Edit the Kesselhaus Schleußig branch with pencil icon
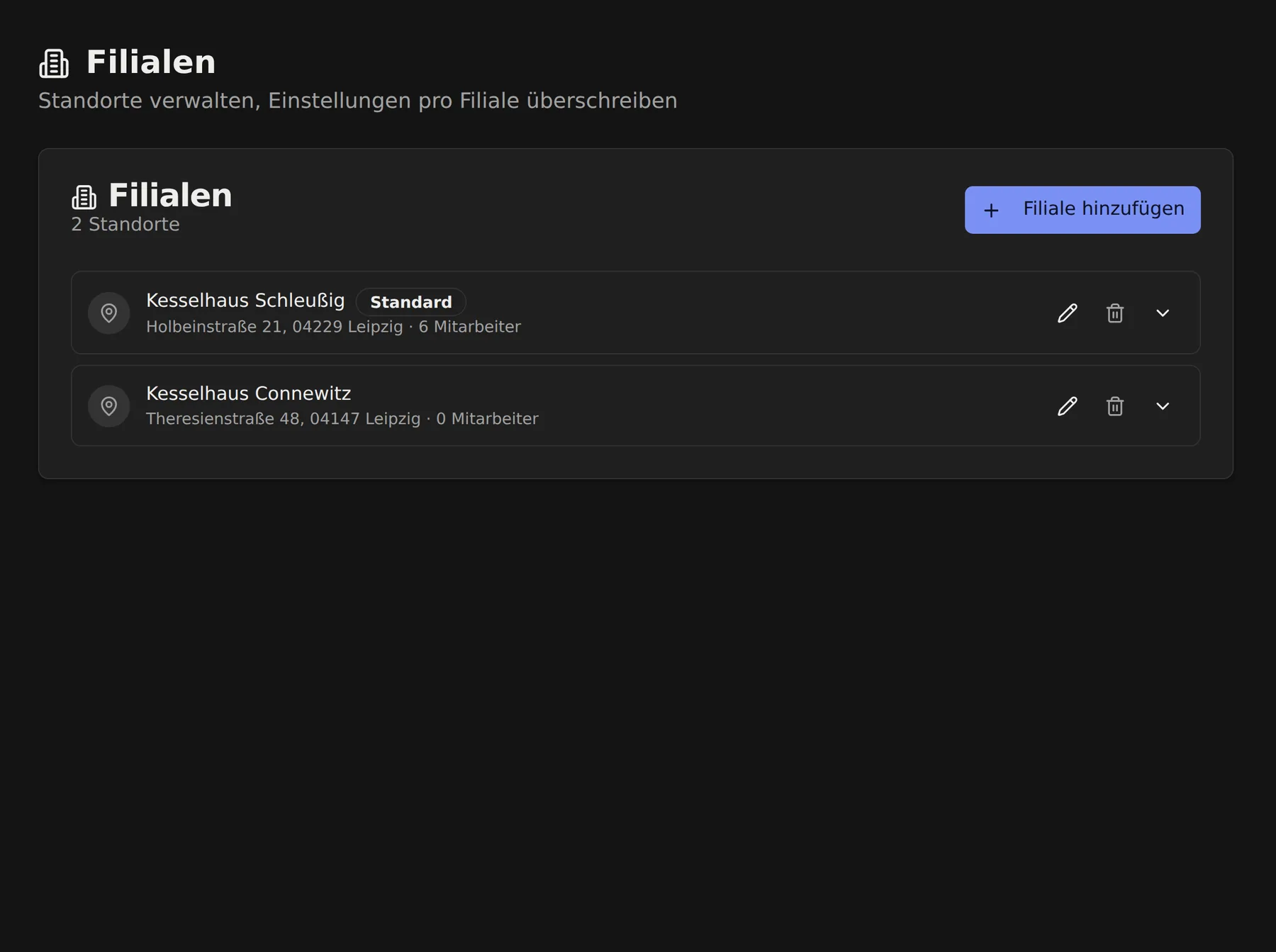 [x=1067, y=313]
